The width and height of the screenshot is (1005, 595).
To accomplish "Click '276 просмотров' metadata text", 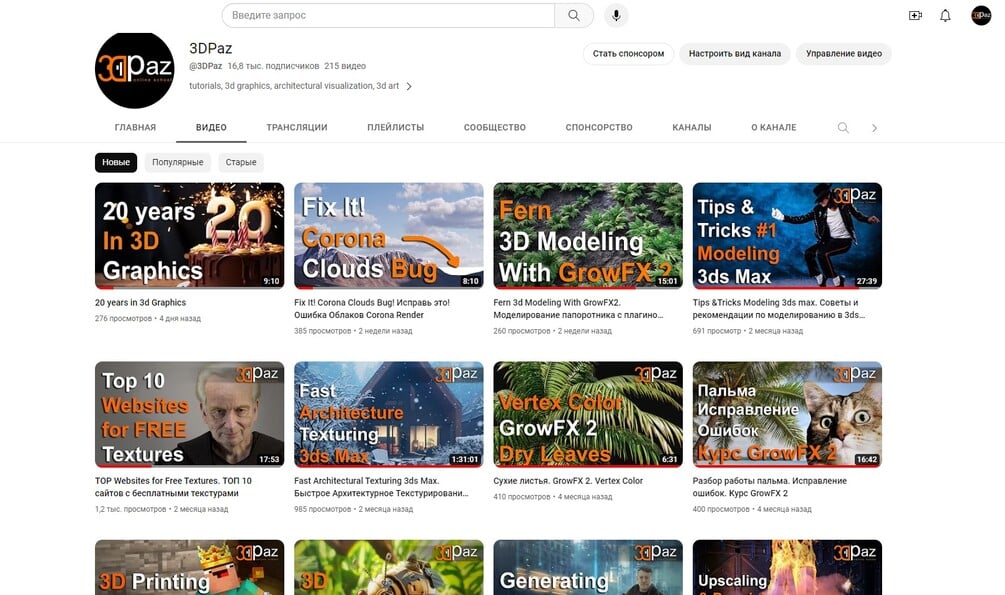I will coord(123,319).
